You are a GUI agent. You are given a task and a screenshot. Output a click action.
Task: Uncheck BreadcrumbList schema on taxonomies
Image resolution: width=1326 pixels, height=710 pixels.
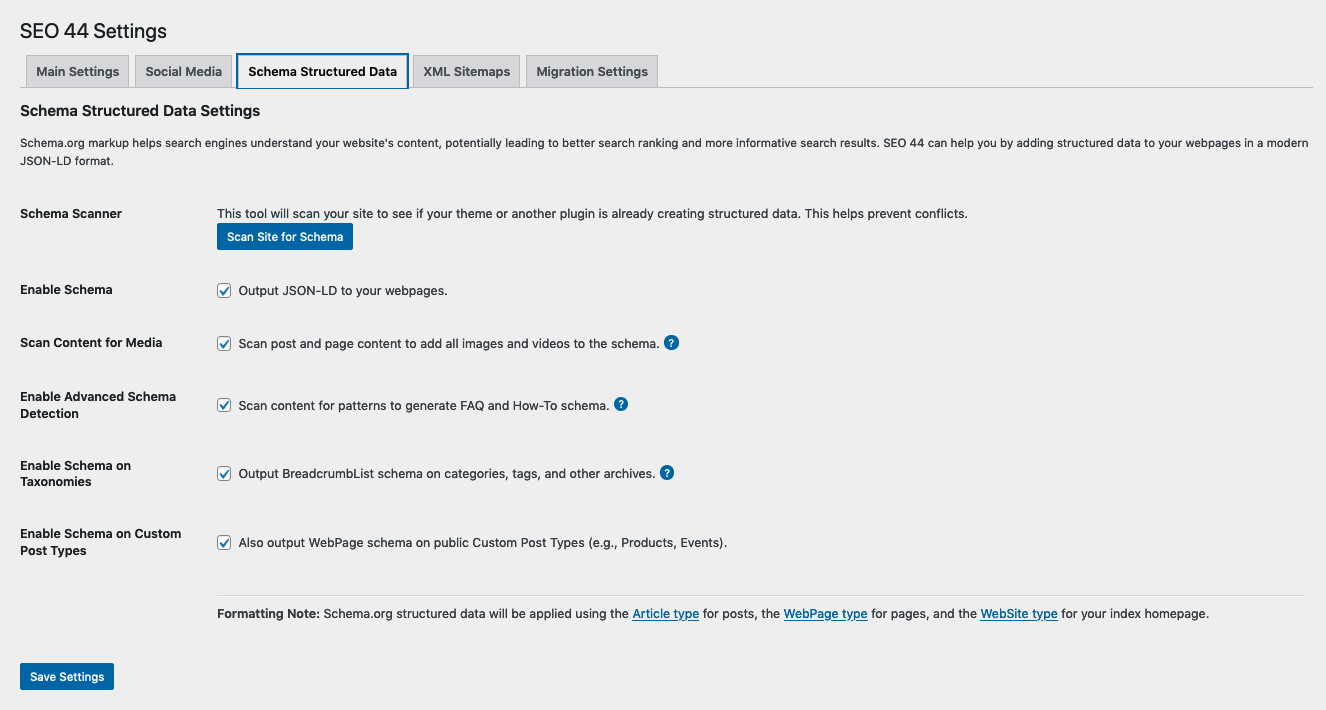pyautogui.click(x=224, y=472)
